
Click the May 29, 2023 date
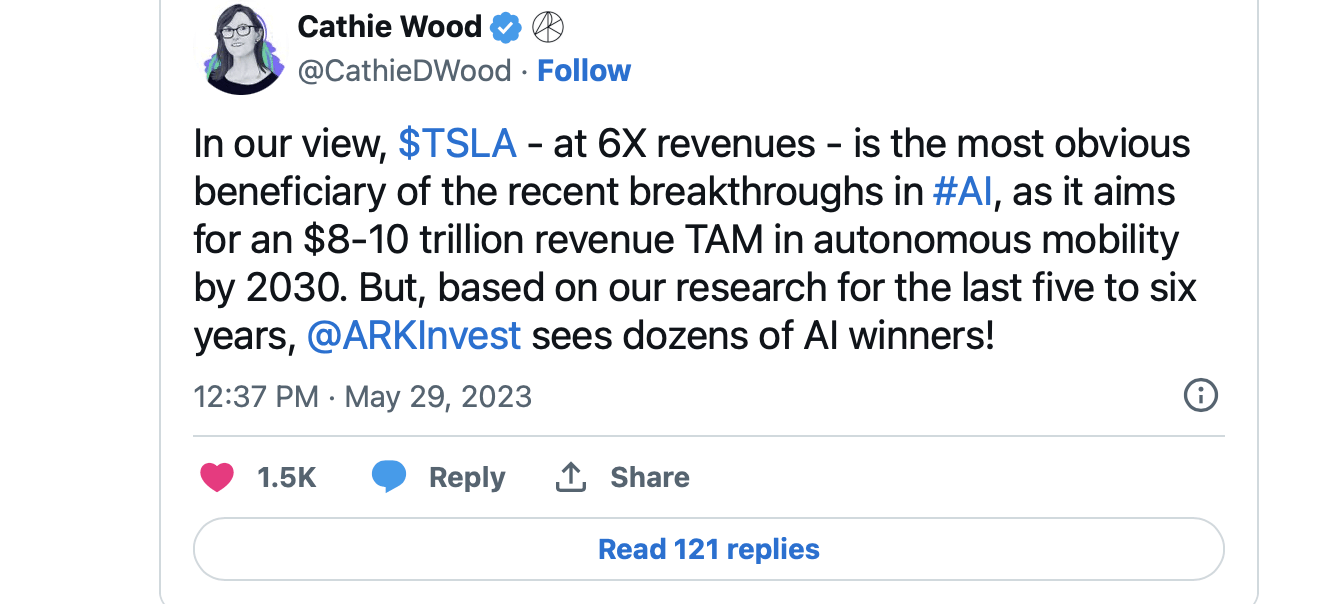coord(438,397)
